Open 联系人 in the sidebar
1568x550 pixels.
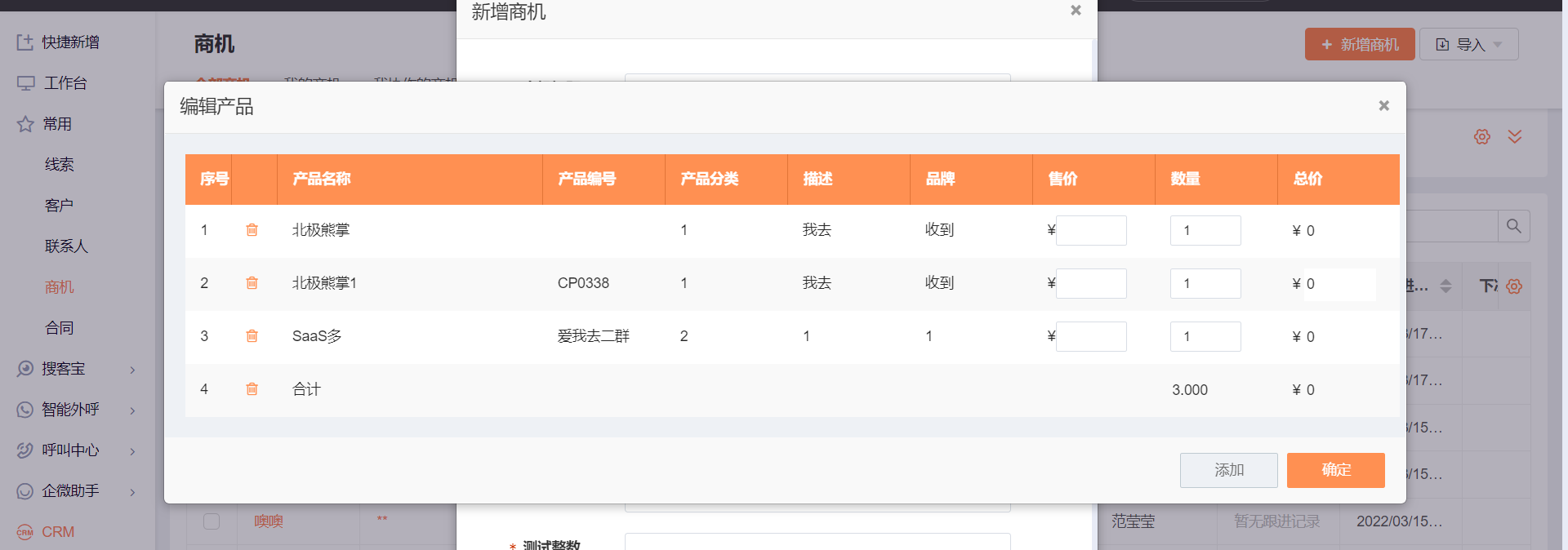pos(66,246)
